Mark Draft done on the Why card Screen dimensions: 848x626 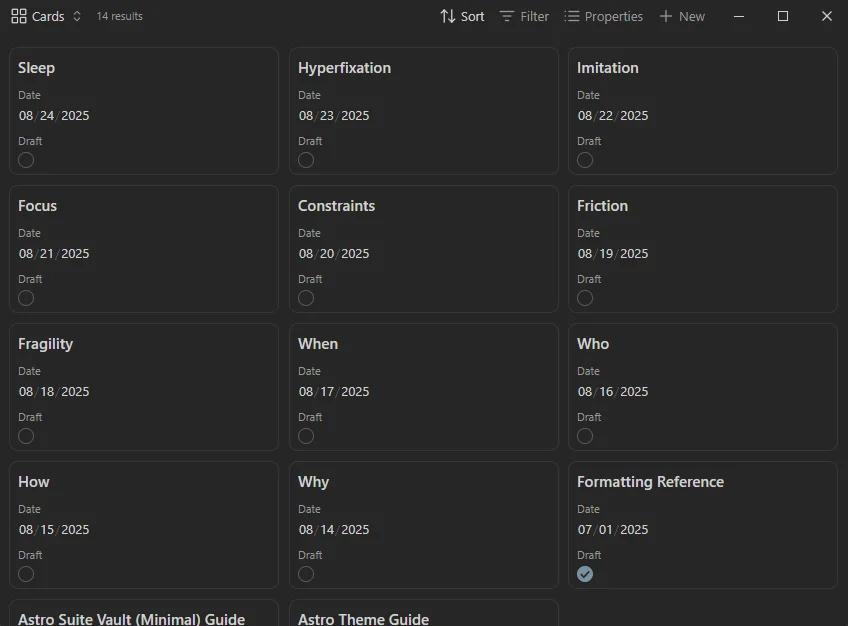click(x=305, y=573)
